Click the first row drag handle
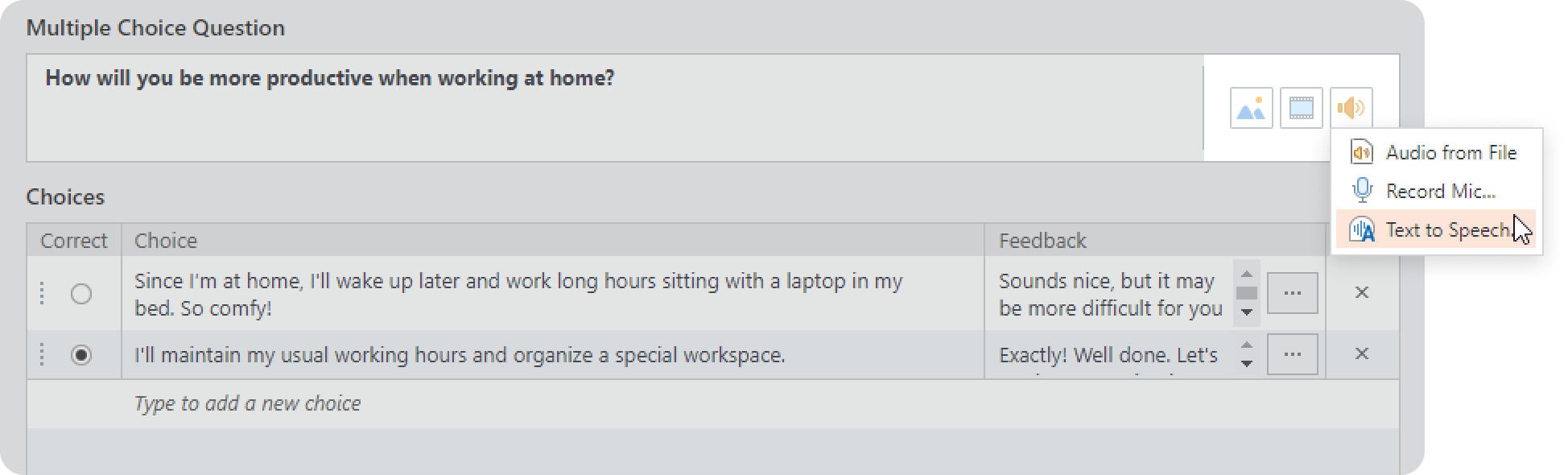This screenshot has width=1568, height=475. pos(42,293)
